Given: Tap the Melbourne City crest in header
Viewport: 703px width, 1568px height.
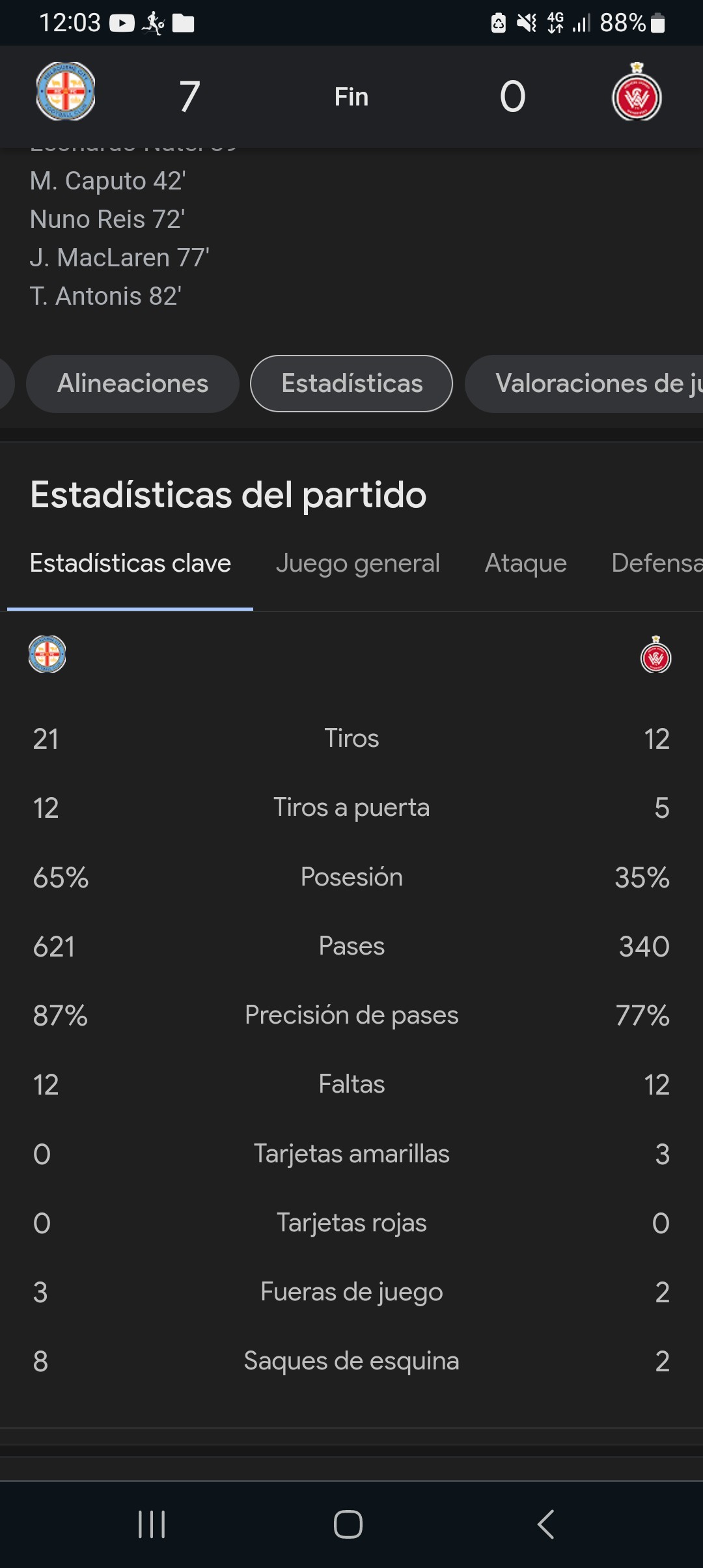Looking at the screenshot, I should (x=65, y=92).
